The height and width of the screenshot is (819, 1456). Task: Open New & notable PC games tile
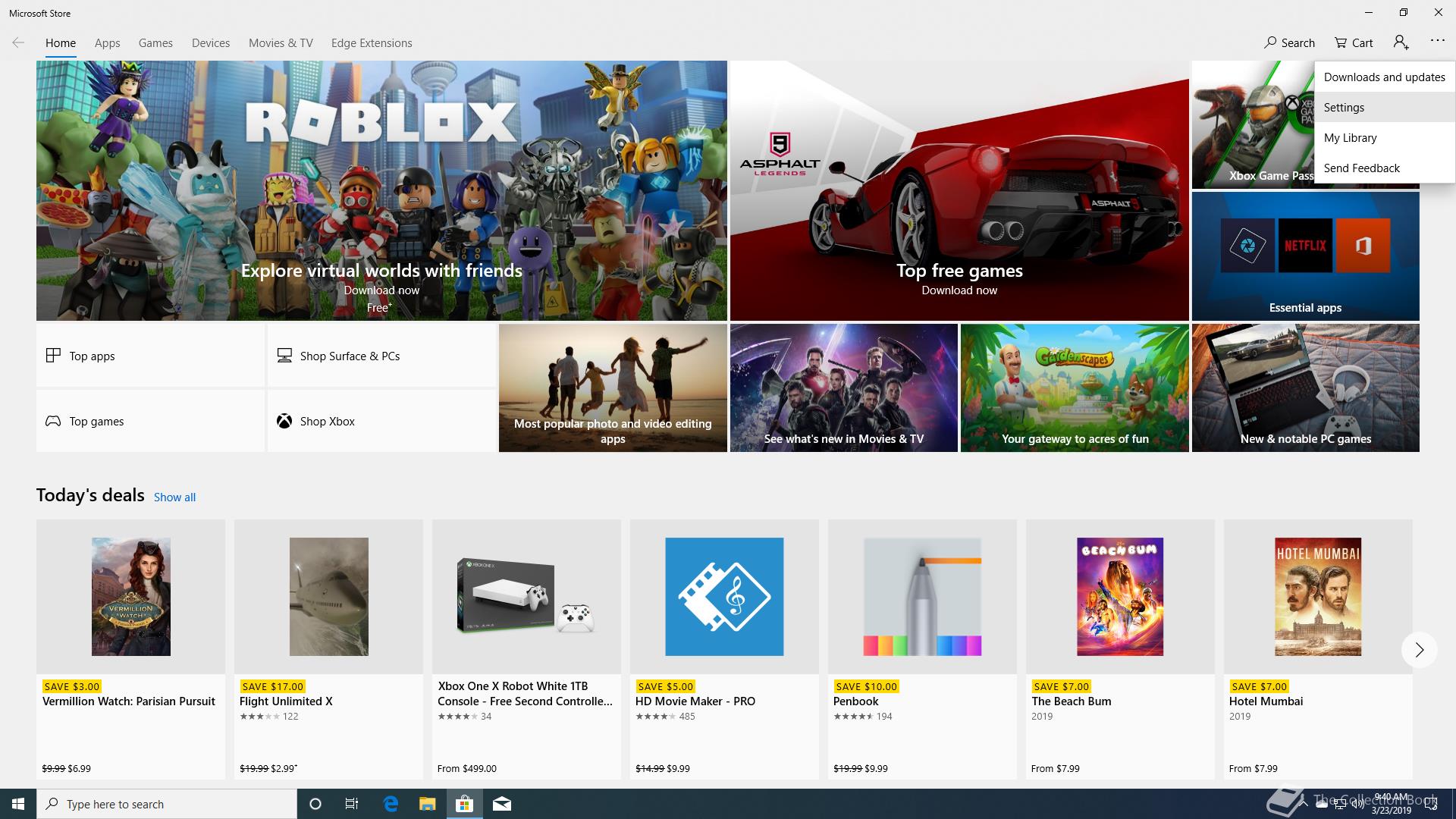(1305, 388)
